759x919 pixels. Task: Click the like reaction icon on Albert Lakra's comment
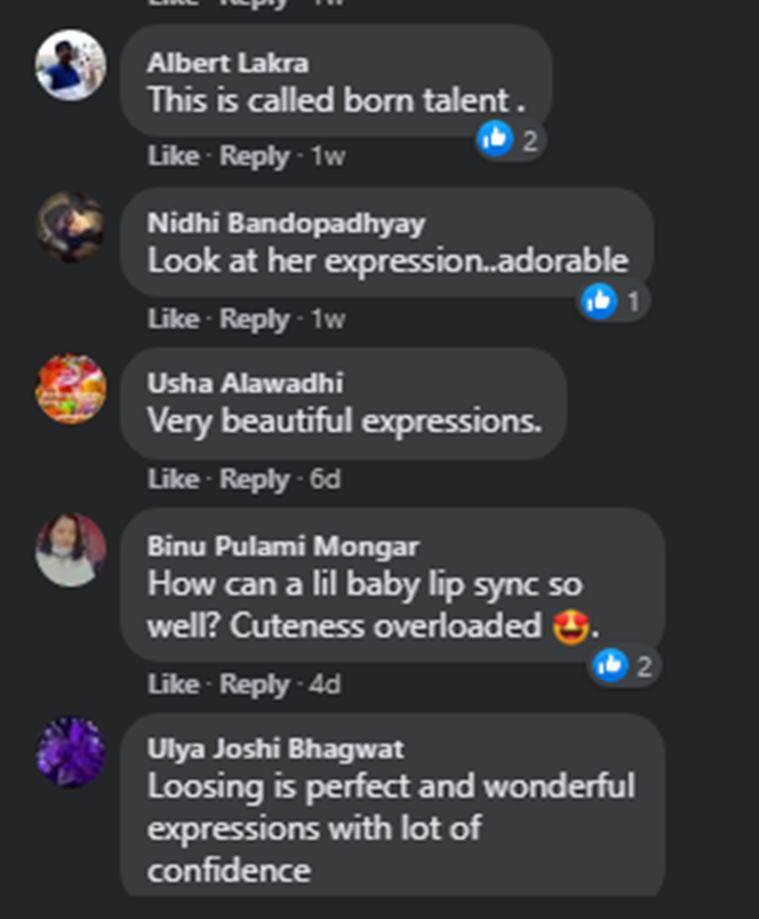tap(496, 140)
